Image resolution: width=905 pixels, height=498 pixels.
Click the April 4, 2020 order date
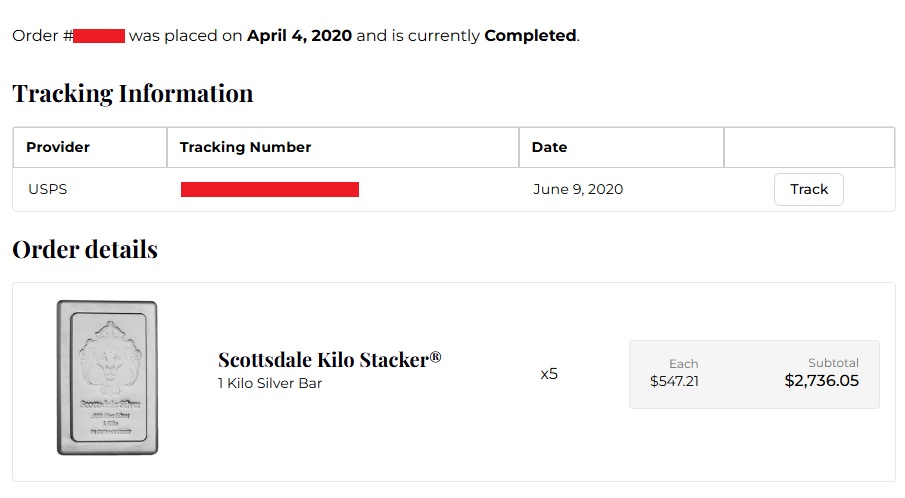299,36
